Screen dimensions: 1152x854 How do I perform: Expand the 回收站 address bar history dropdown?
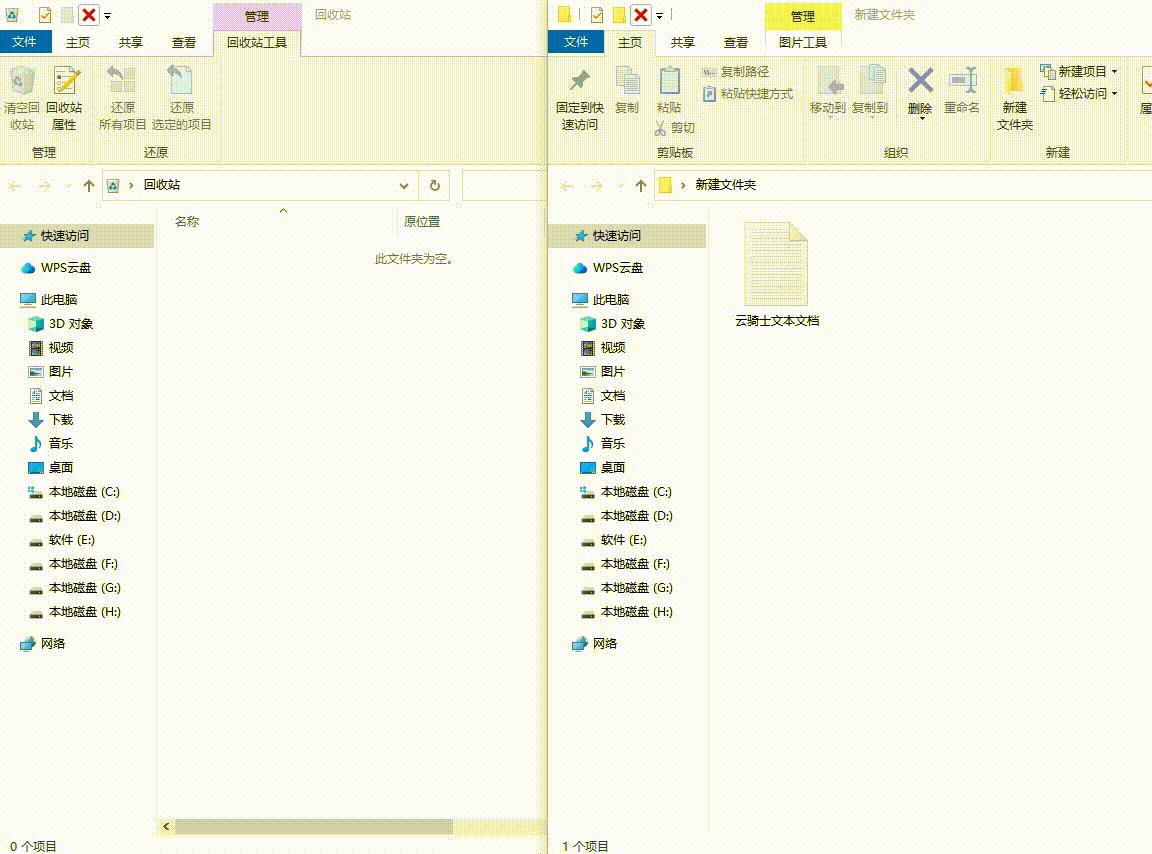coord(404,185)
